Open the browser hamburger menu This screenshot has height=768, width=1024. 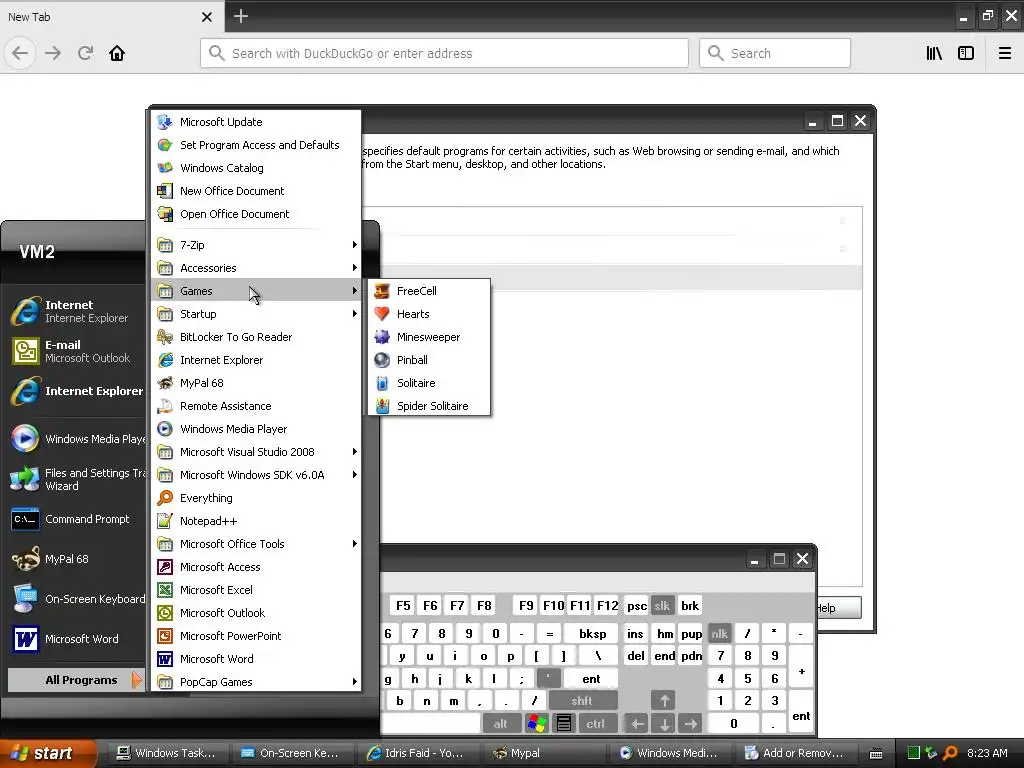[x=1005, y=53]
